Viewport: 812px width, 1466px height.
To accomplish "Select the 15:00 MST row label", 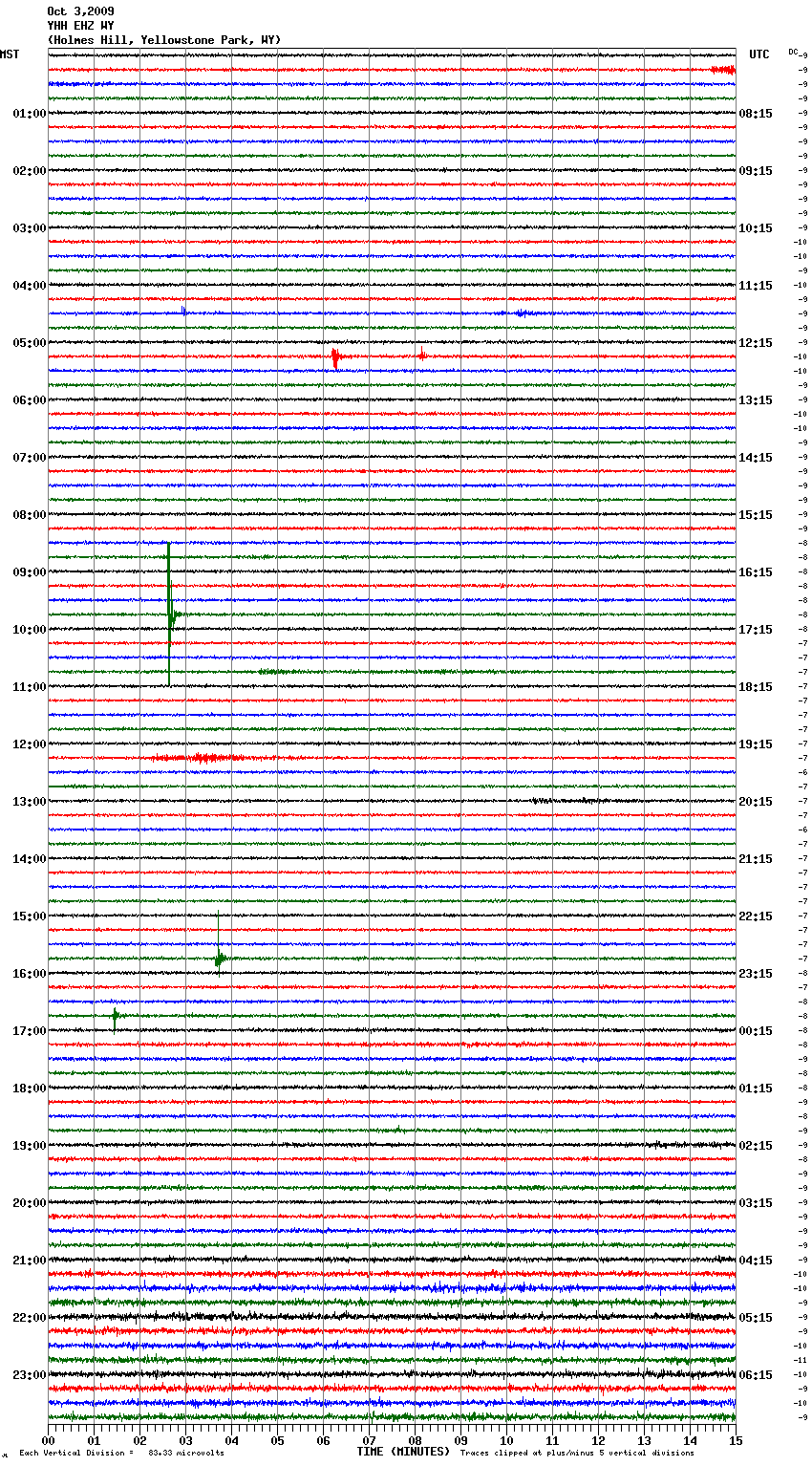I will [30, 916].
